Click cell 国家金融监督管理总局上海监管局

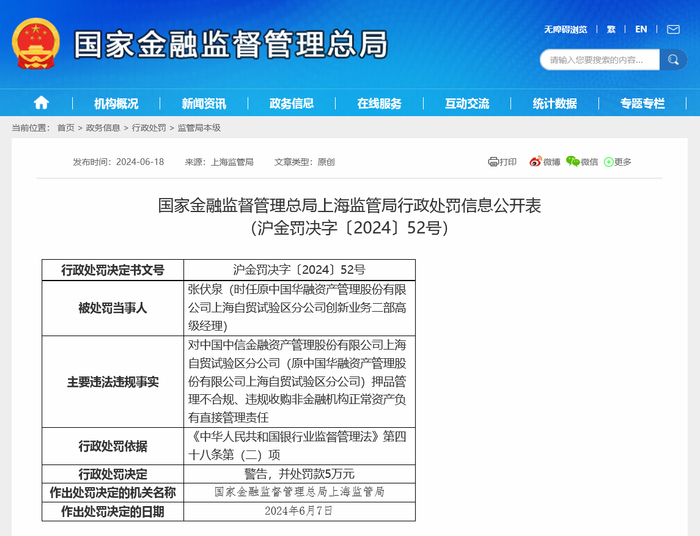299,492
